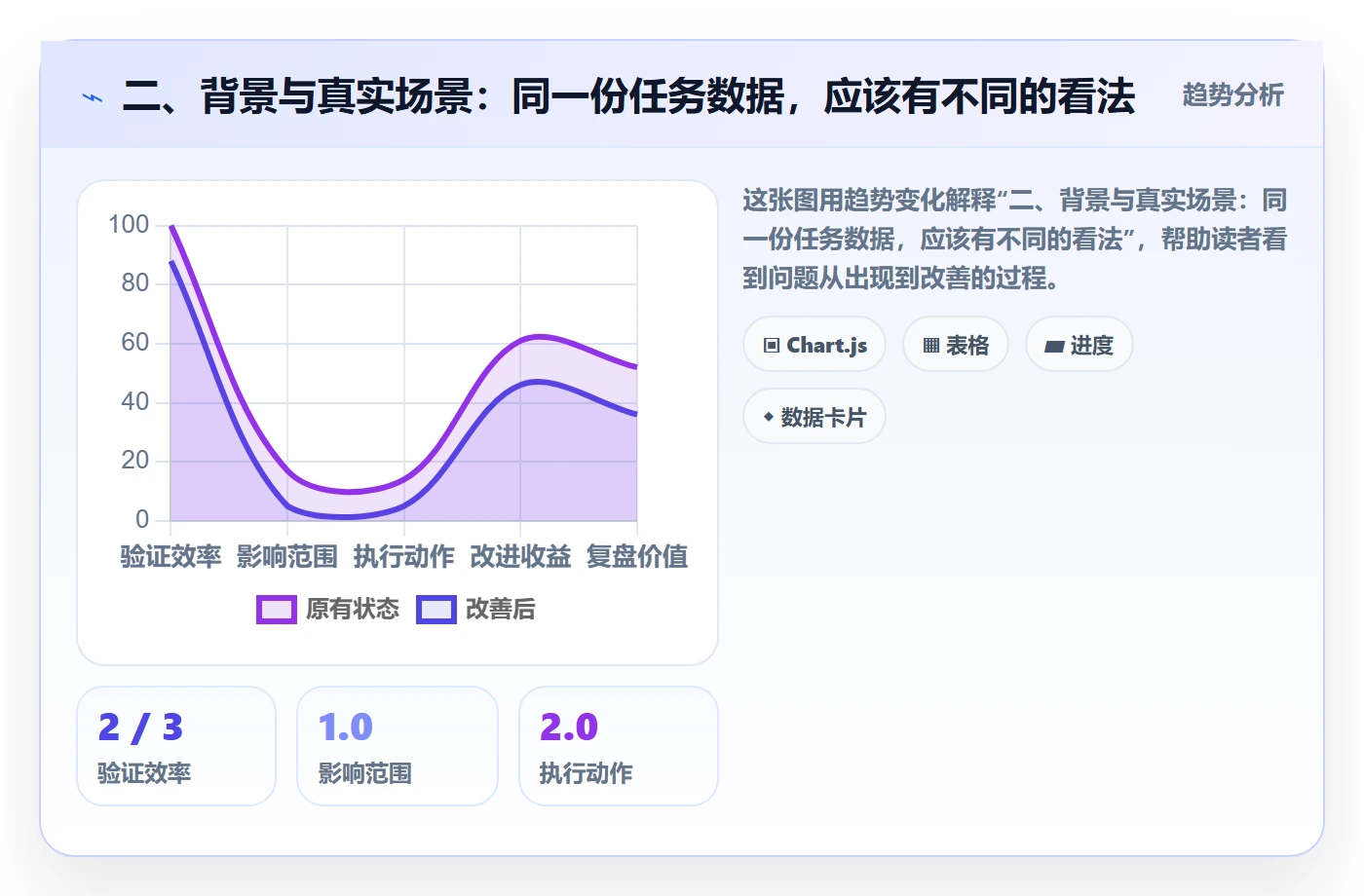Screen dimensions: 1364x896
Task: Click the 表格 grid icon
Action: (x=931, y=345)
